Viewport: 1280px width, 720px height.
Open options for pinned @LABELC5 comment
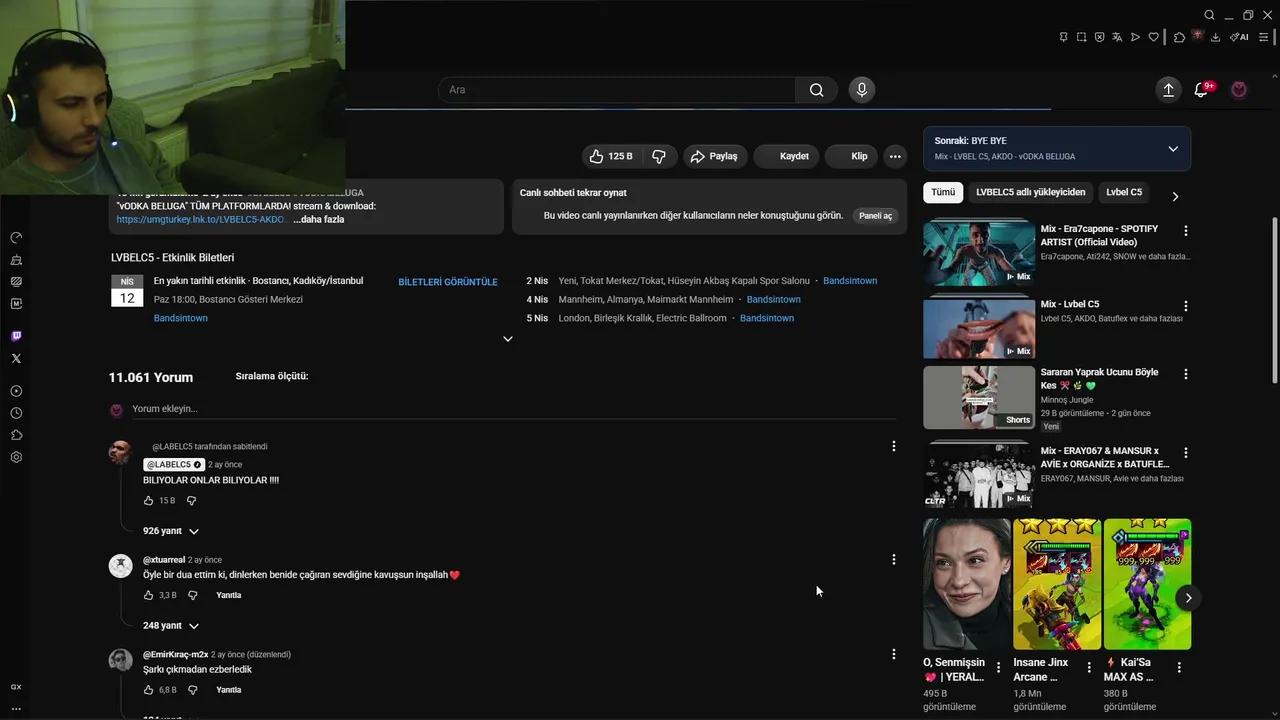tap(894, 446)
